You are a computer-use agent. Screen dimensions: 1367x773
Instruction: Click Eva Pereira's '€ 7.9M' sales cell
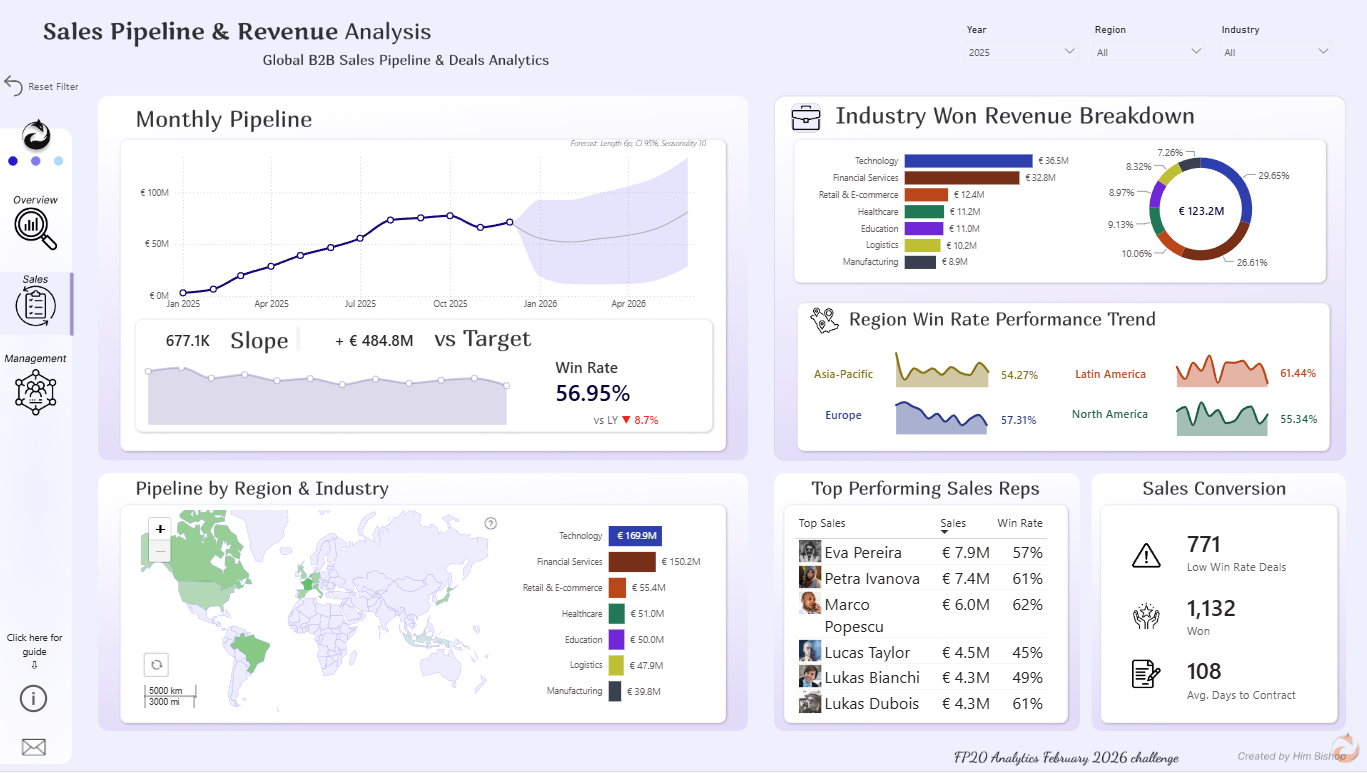tap(966, 552)
